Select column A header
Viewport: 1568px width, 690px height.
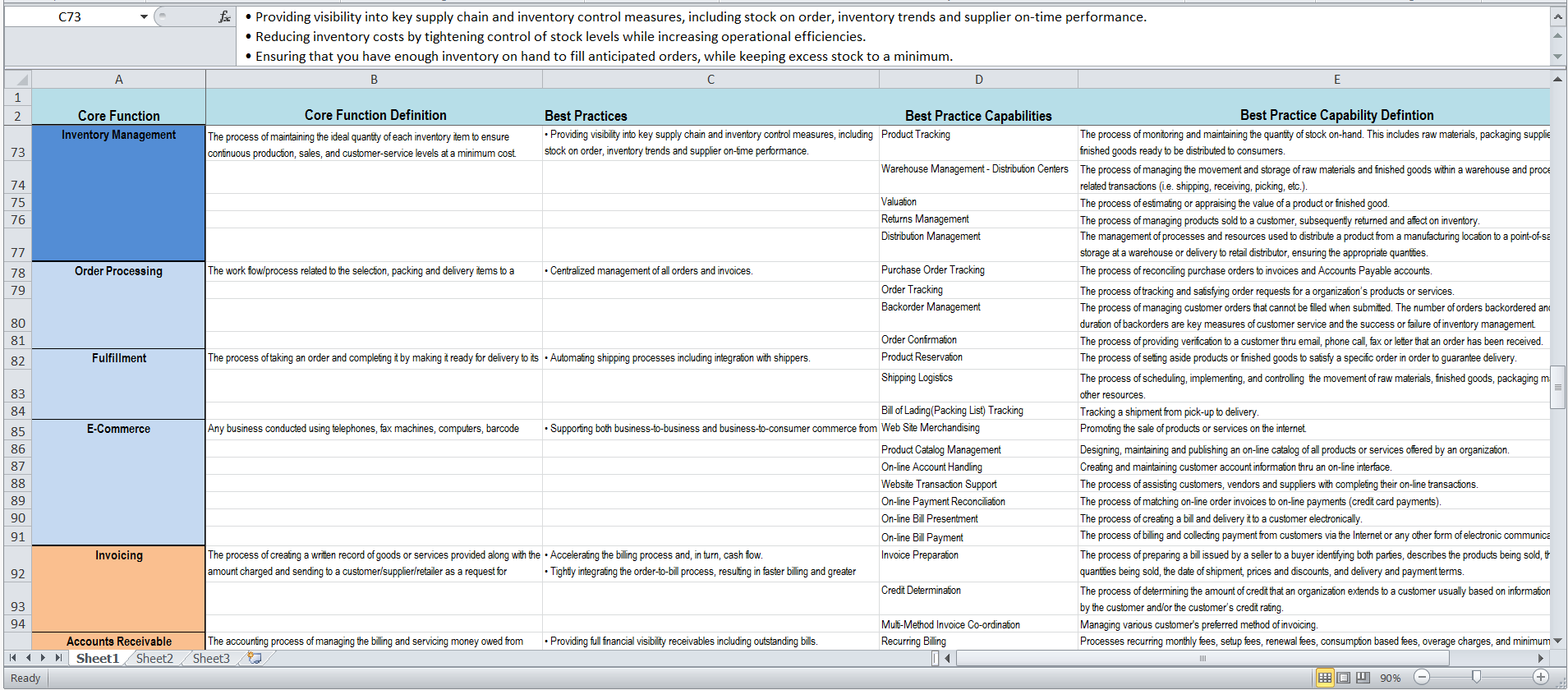[119, 80]
